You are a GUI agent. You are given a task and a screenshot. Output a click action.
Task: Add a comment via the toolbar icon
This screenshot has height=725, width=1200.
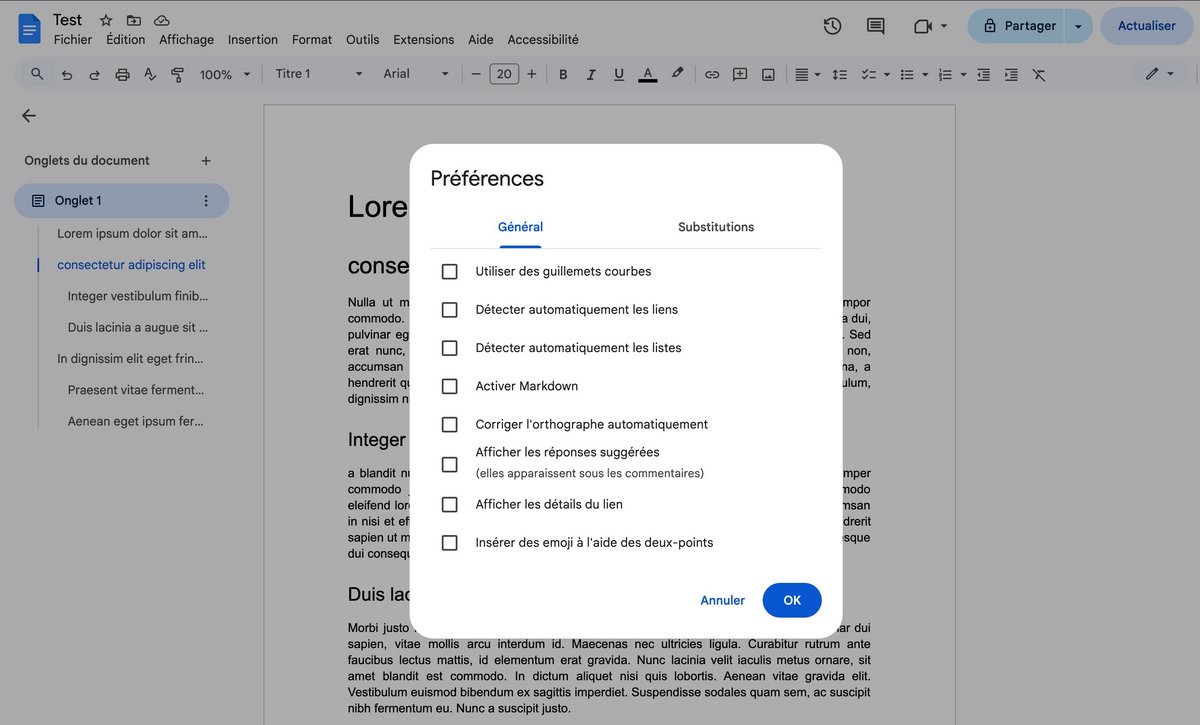coord(739,73)
